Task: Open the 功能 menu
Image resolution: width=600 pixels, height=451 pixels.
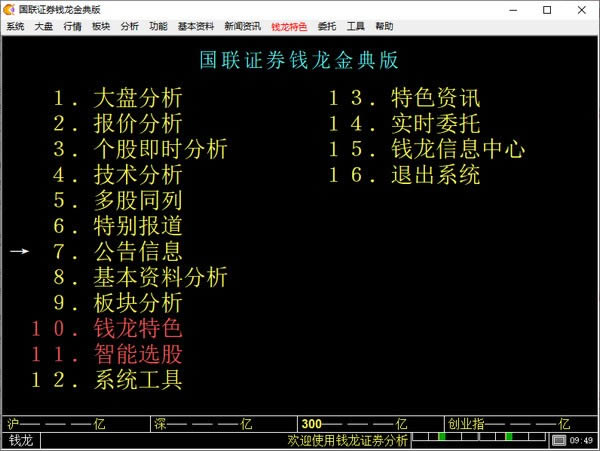Action: pos(158,26)
